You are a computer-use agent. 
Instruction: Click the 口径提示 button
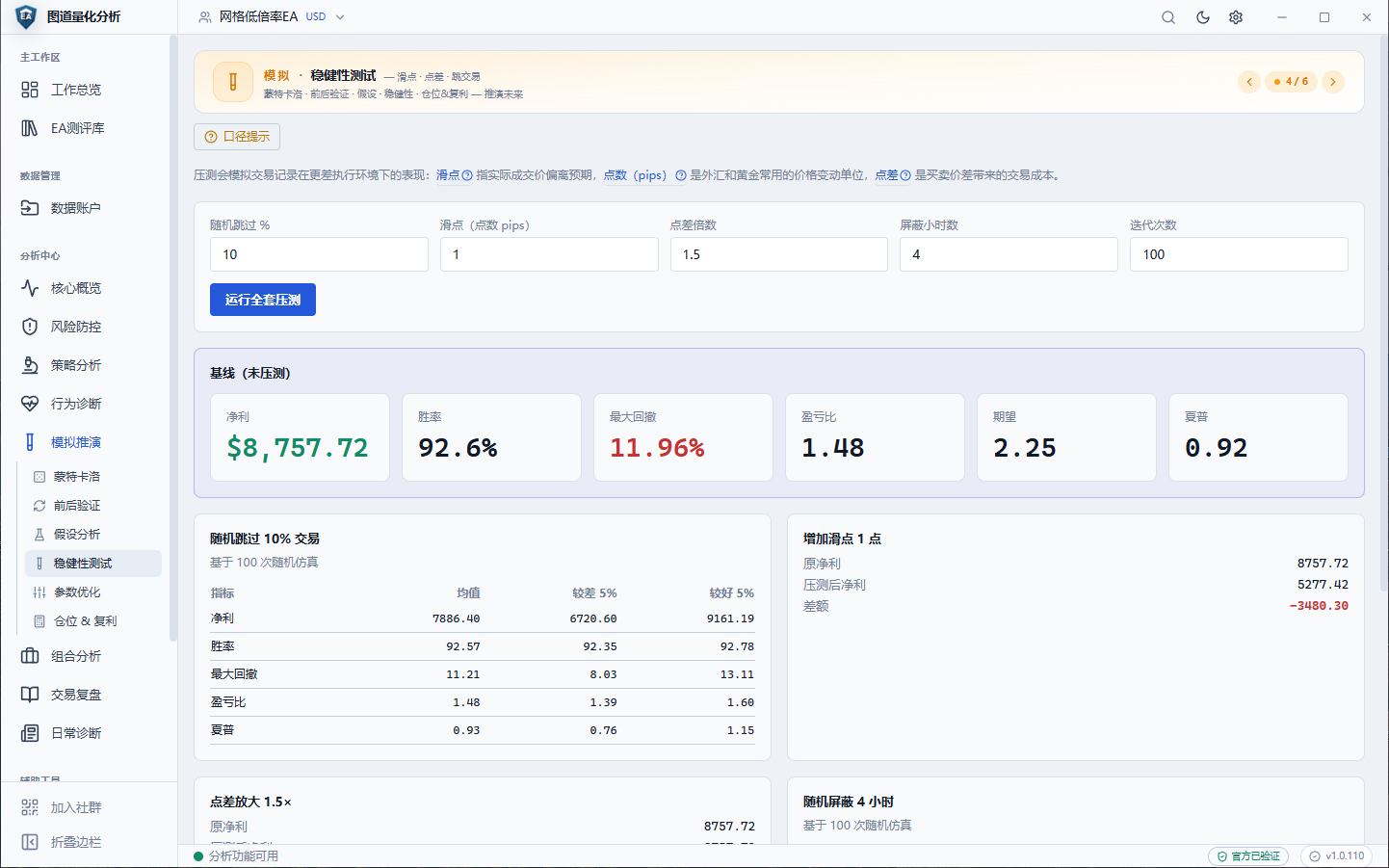pos(237,137)
